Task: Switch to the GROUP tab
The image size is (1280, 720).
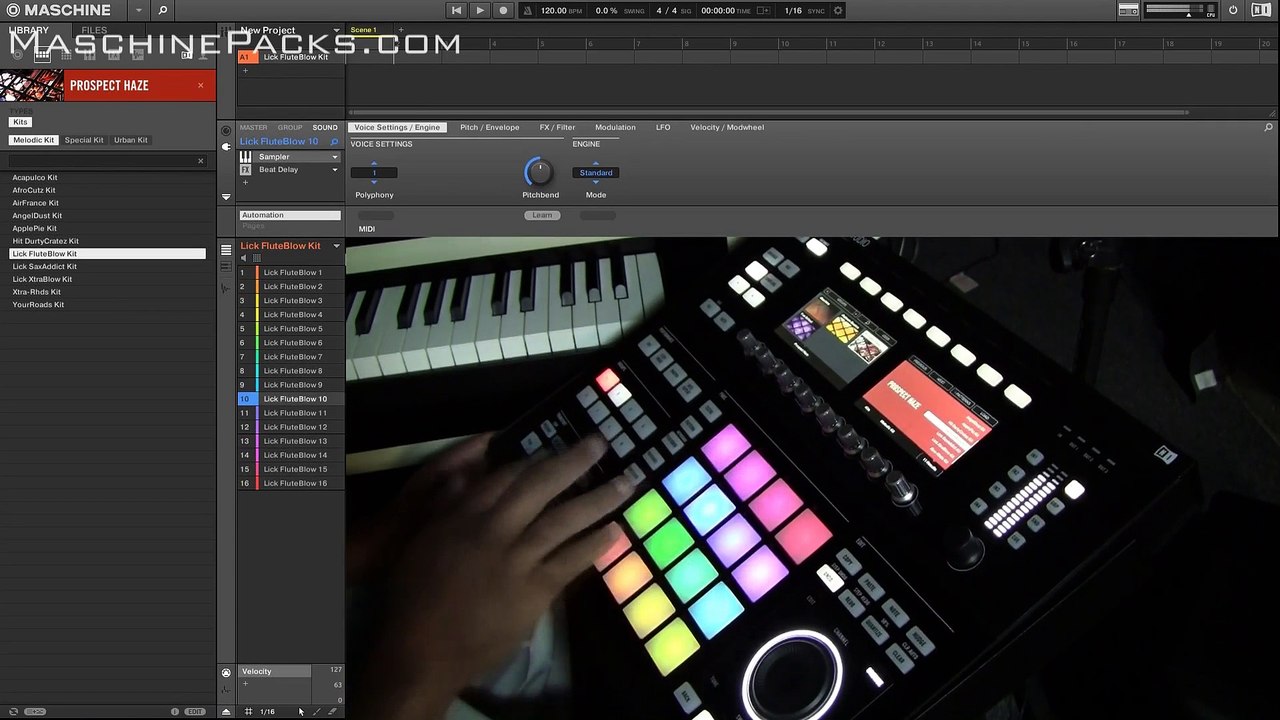Action: tap(290, 128)
